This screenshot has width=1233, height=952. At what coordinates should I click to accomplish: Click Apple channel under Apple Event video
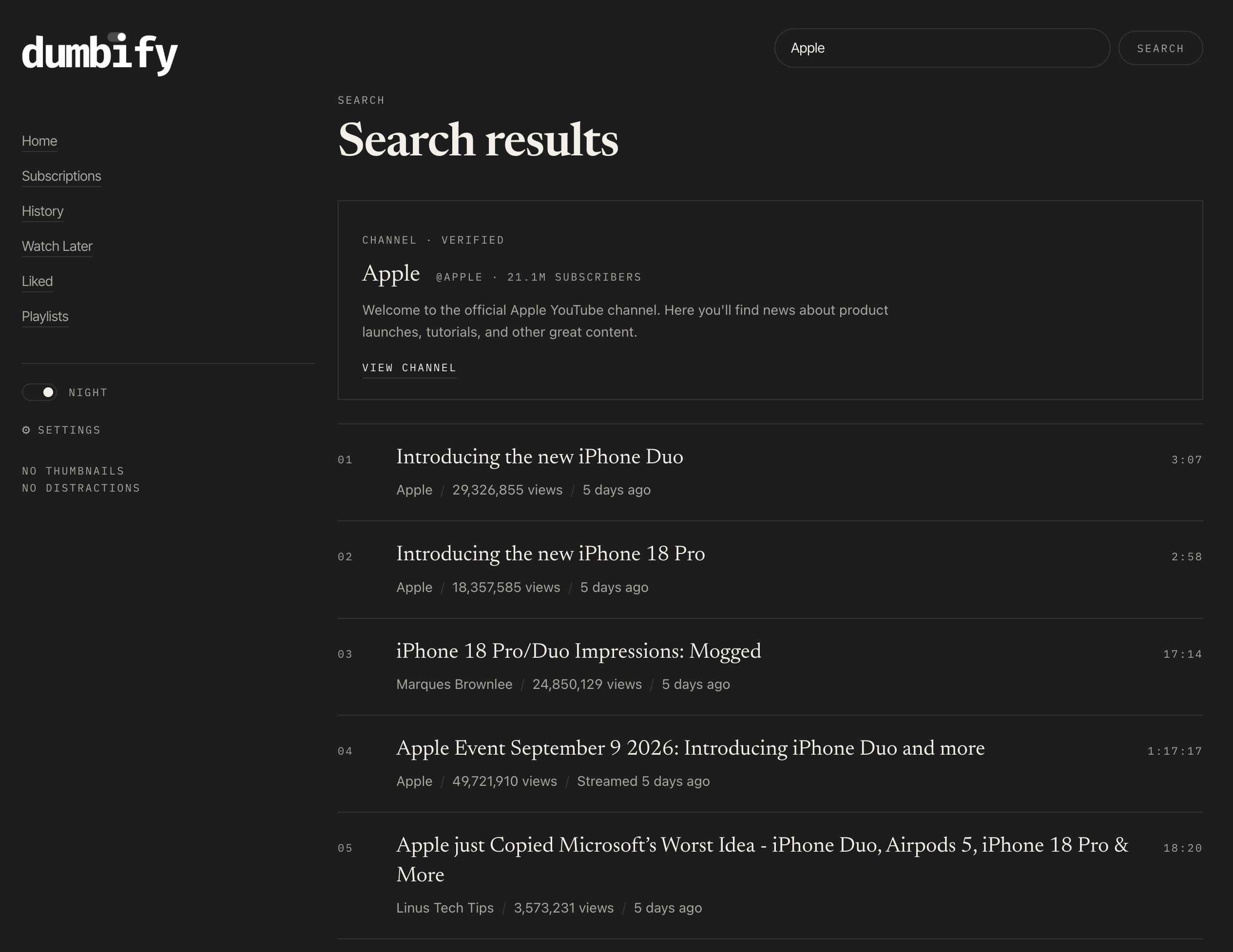click(414, 781)
